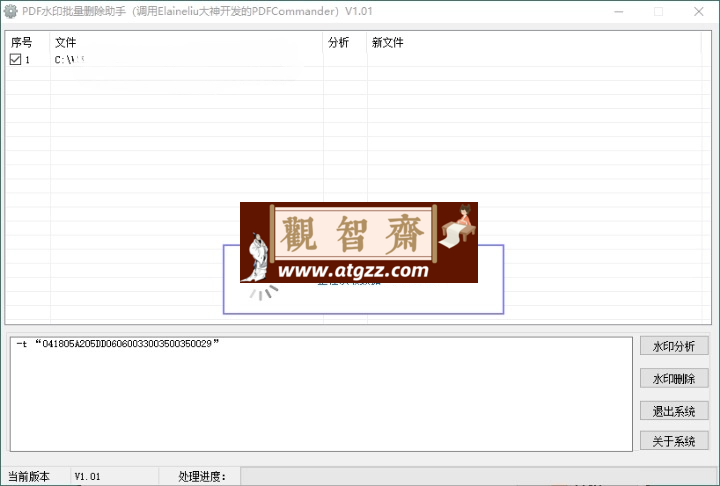Click the 处理进度 progress bar

[479, 476]
